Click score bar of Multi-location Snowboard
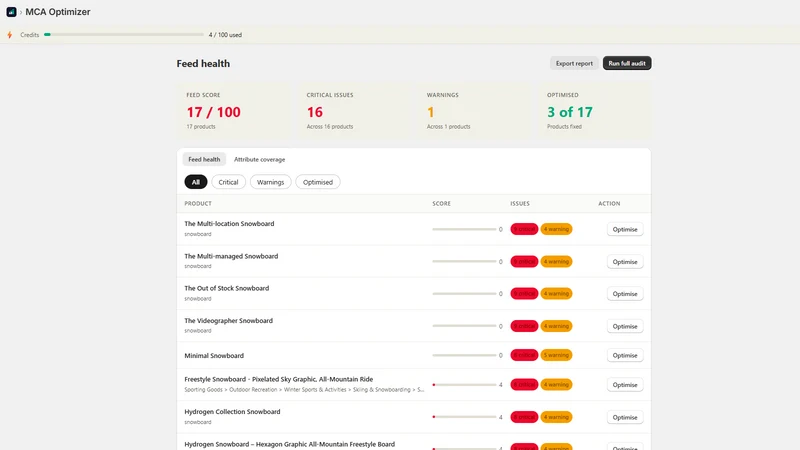Image resolution: width=800 pixels, height=450 pixels. click(x=464, y=229)
